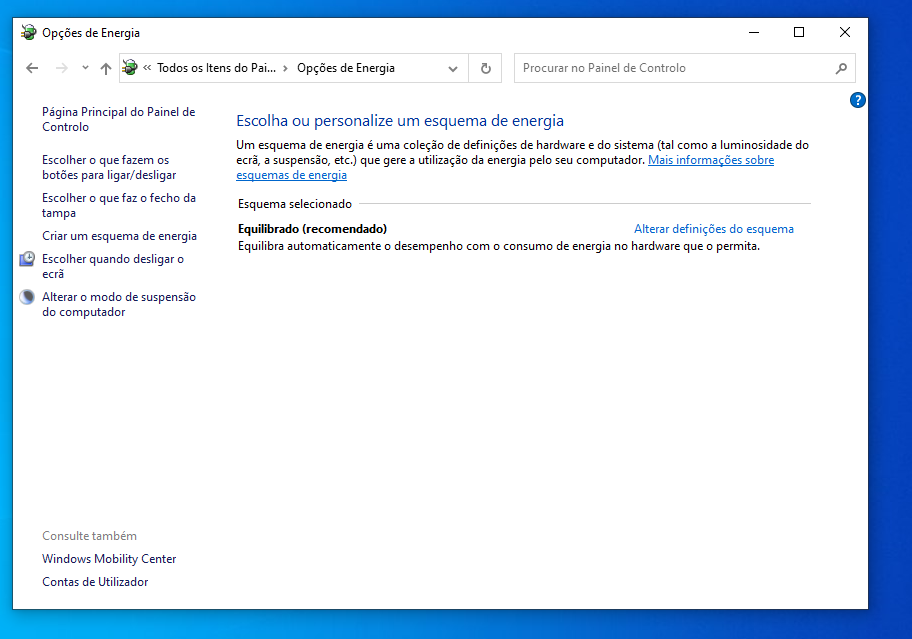Click the Opções de Energia breadcrumb
The image size is (912, 639).
pos(345,68)
